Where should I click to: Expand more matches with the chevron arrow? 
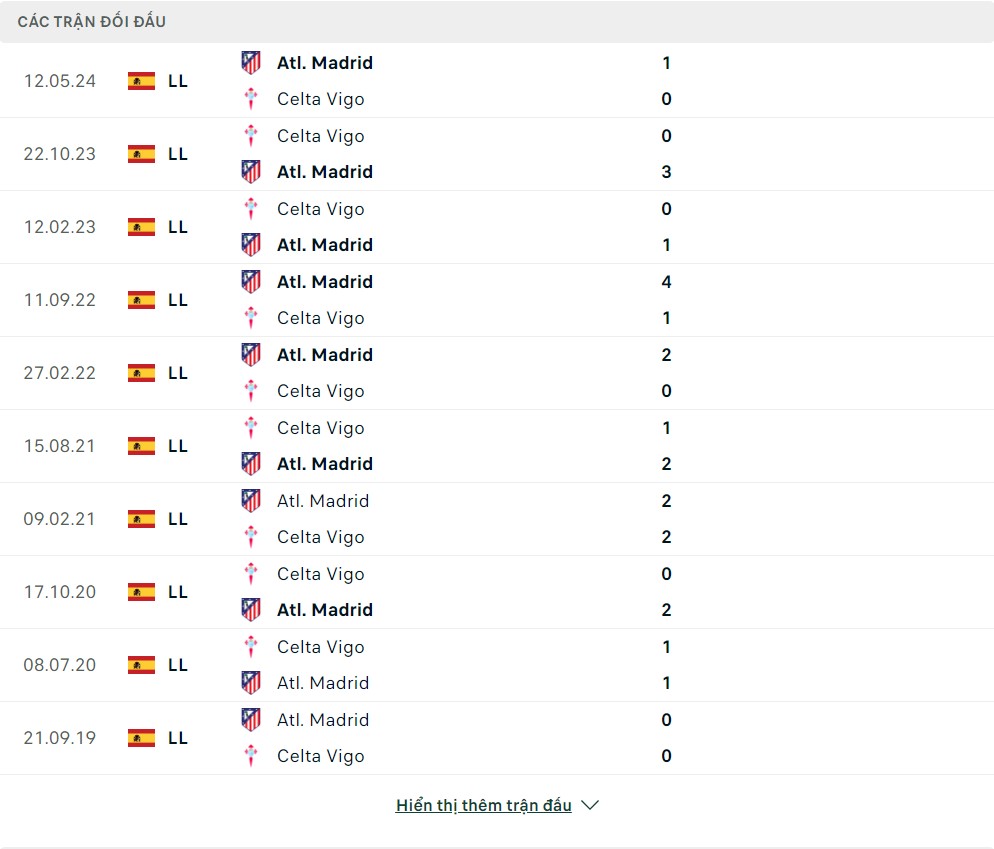coord(590,805)
